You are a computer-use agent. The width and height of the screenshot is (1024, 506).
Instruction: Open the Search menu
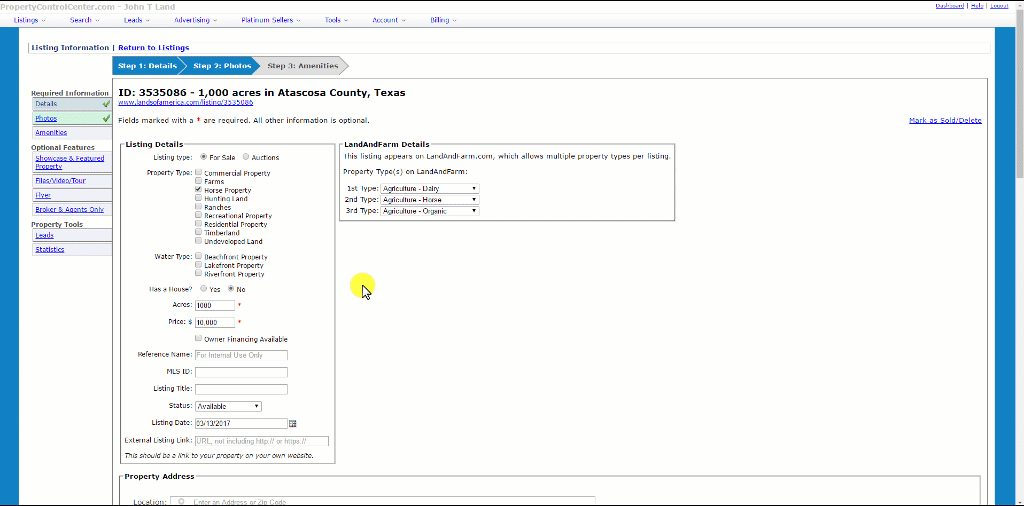coord(85,20)
